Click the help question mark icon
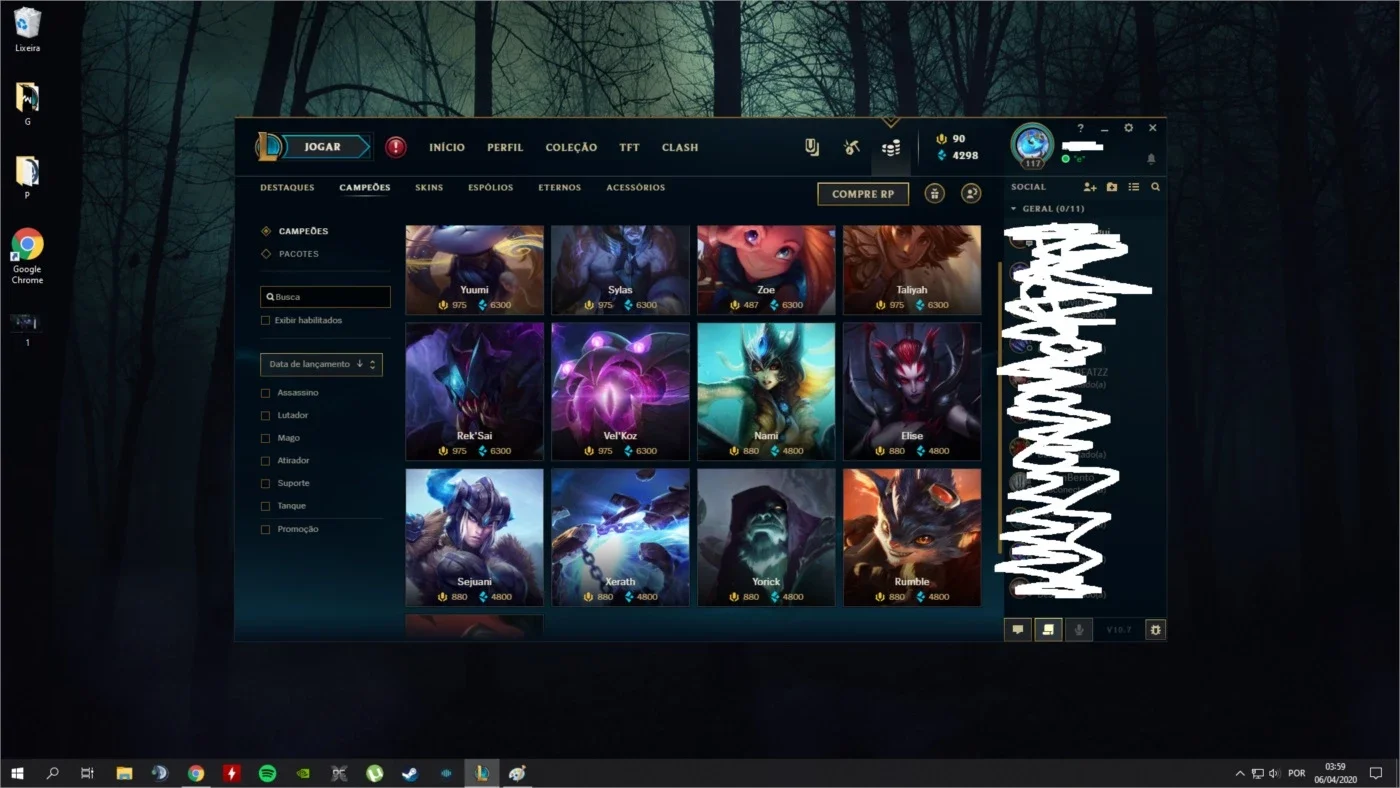 point(1080,128)
